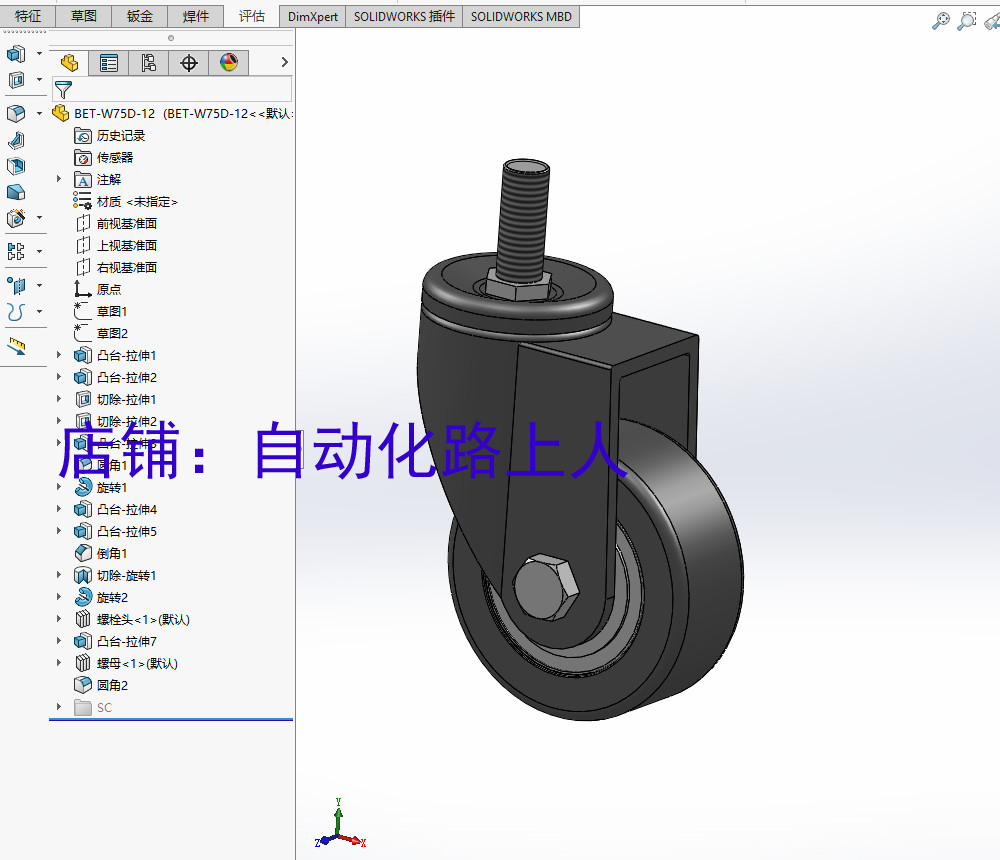
Task: Click the 旋转2 revolve icon
Action: coord(83,597)
